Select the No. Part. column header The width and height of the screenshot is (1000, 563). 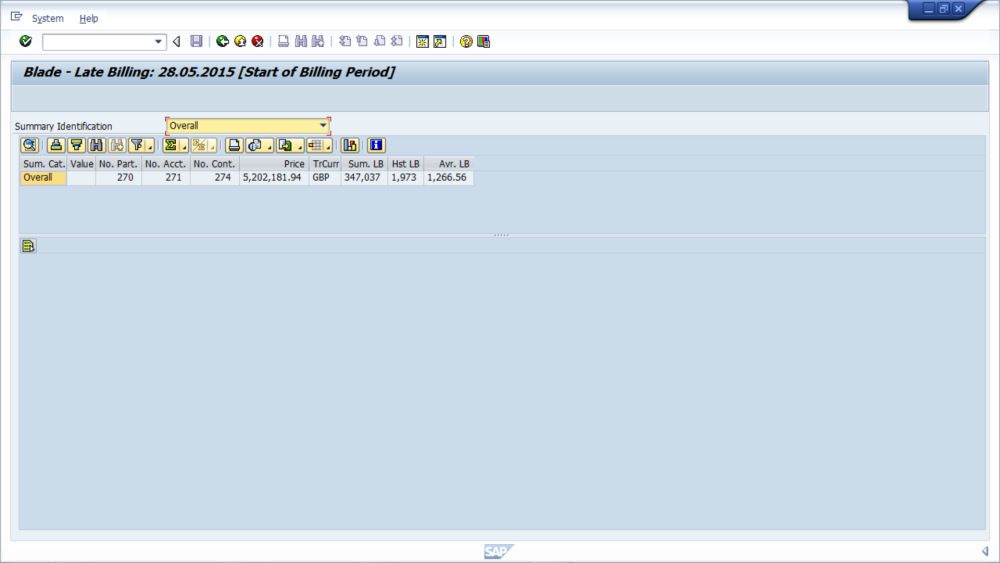tap(119, 164)
